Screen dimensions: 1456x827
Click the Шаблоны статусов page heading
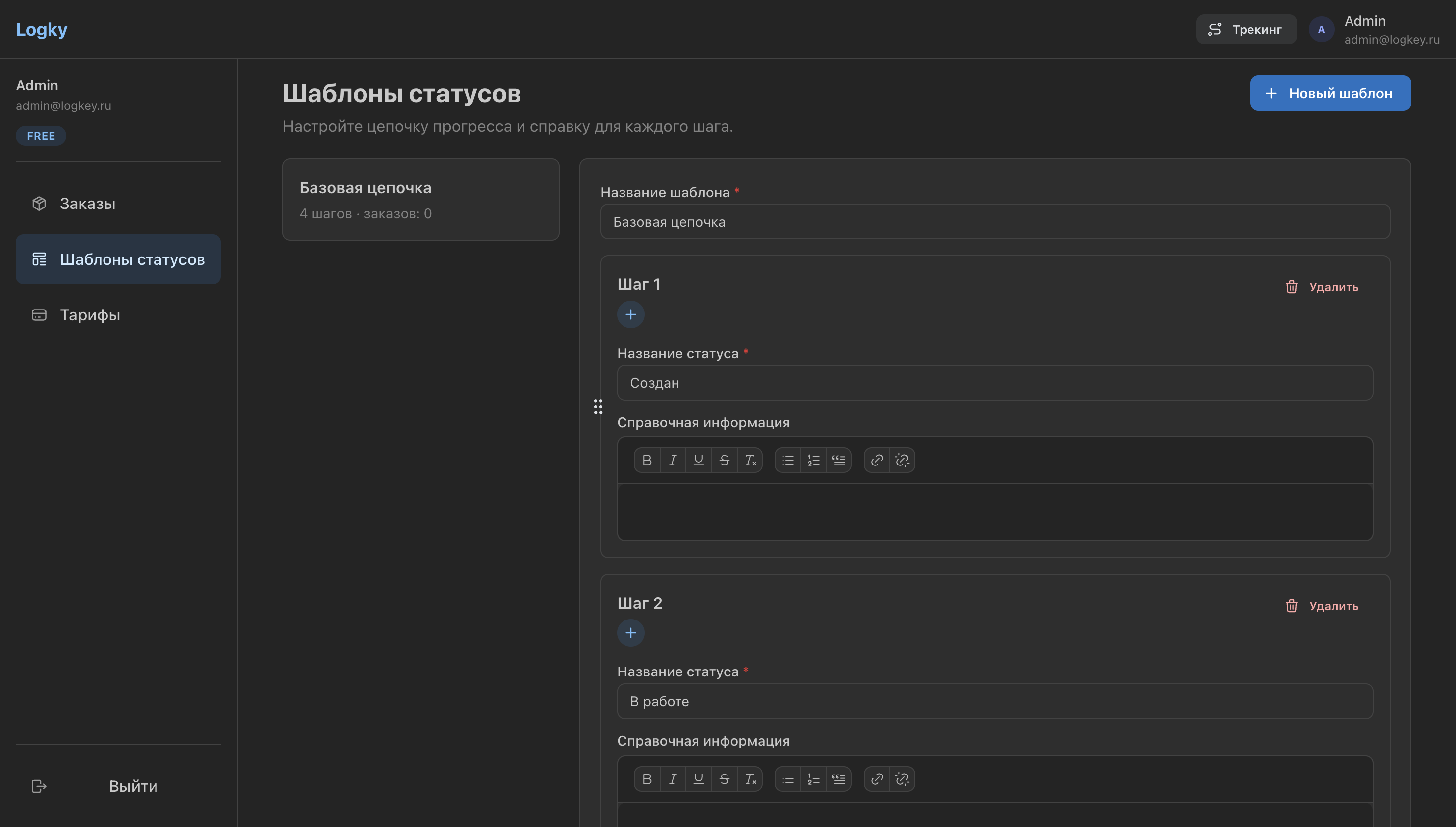tap(402, 94)
